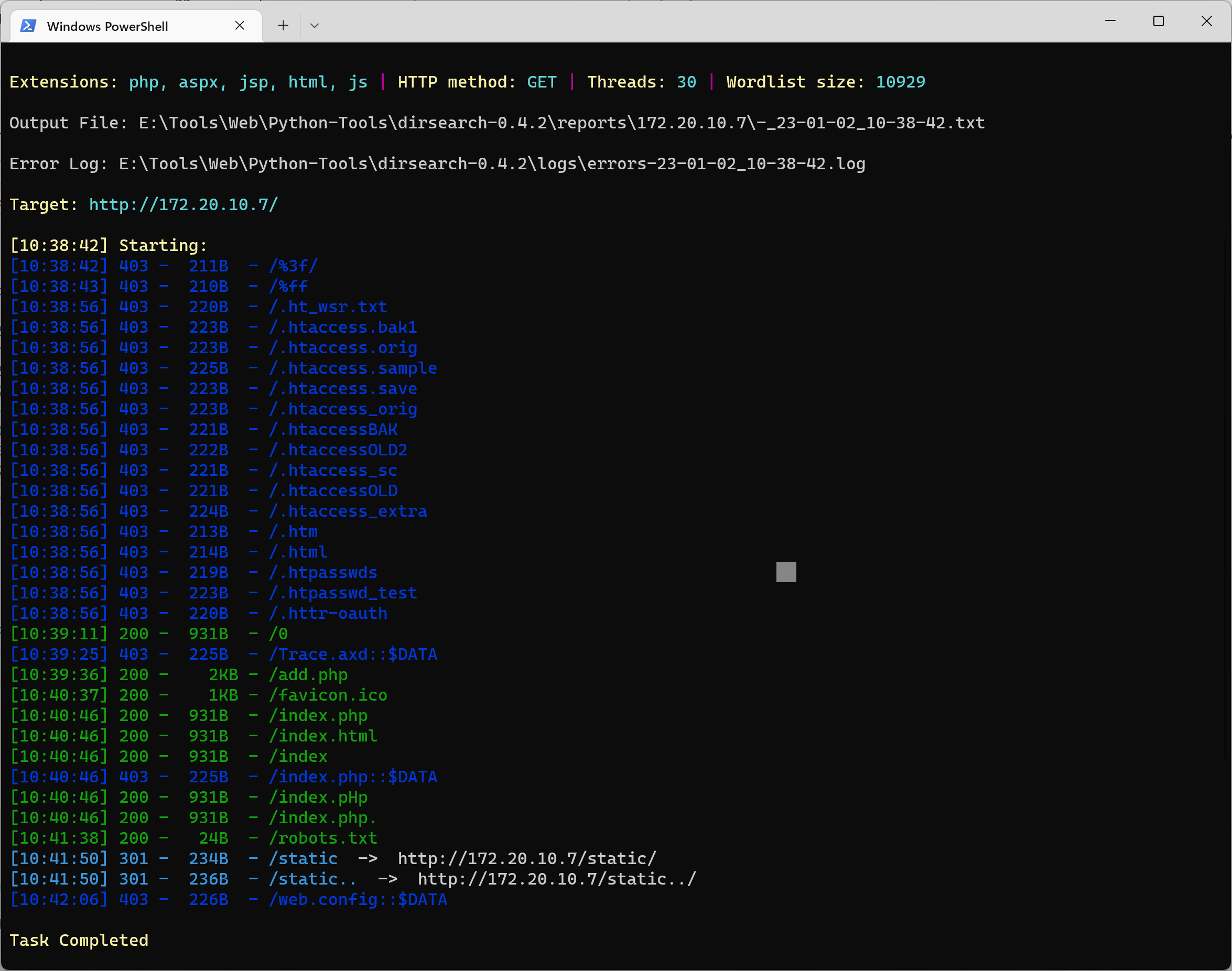Viewport: 1232px width, 971px height.
Task: Open a new terminal tab
Action: tap(283, 26)
